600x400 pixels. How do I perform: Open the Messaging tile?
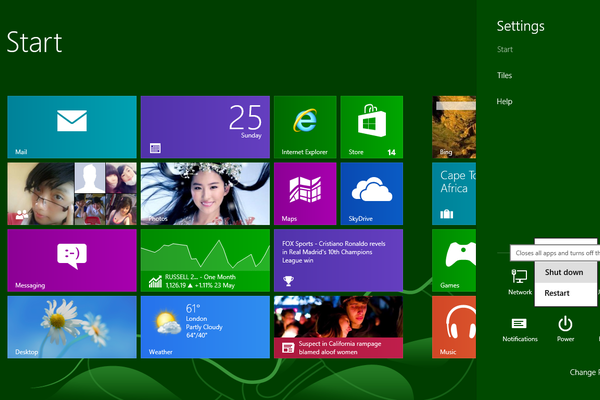72,260
